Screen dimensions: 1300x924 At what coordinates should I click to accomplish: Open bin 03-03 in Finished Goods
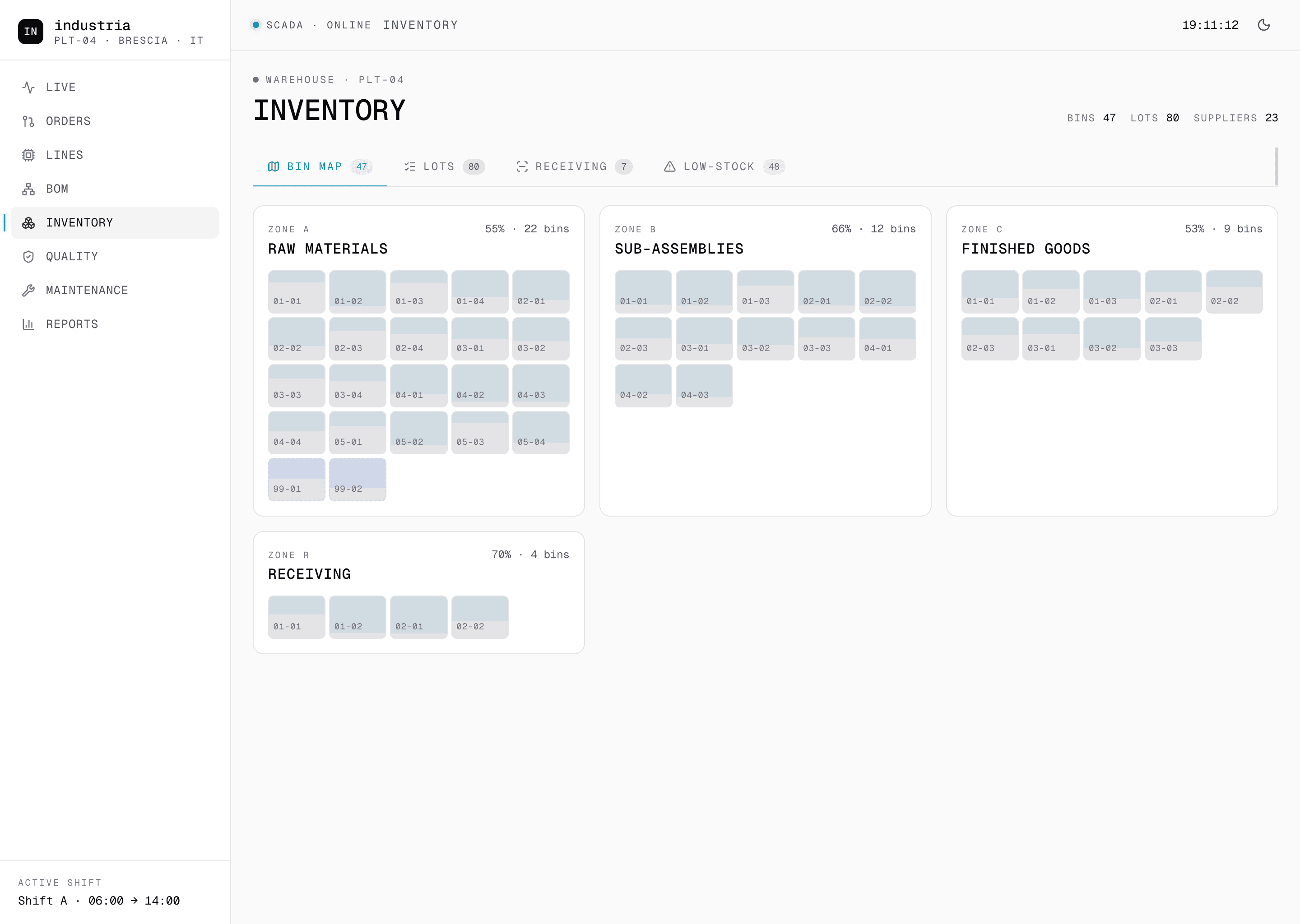pyautogui.click(x=1173, y=339)
